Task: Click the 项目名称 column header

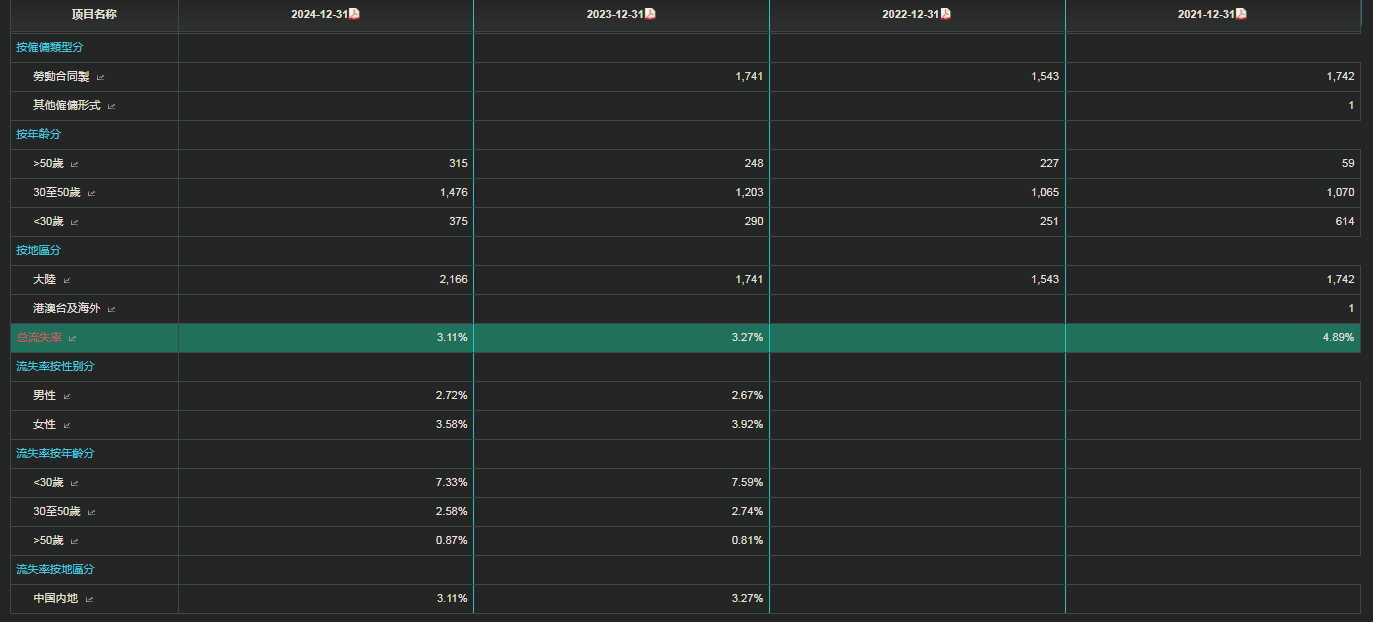Action: pos(94,14)
